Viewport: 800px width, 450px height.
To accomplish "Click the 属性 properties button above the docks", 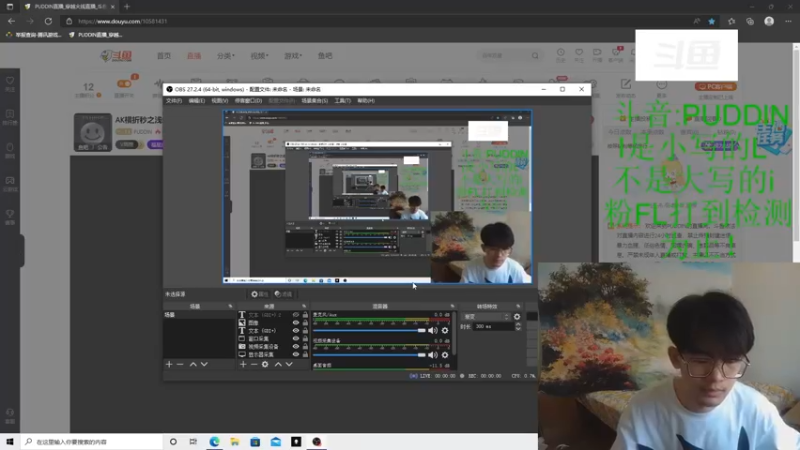I will 259,294.
